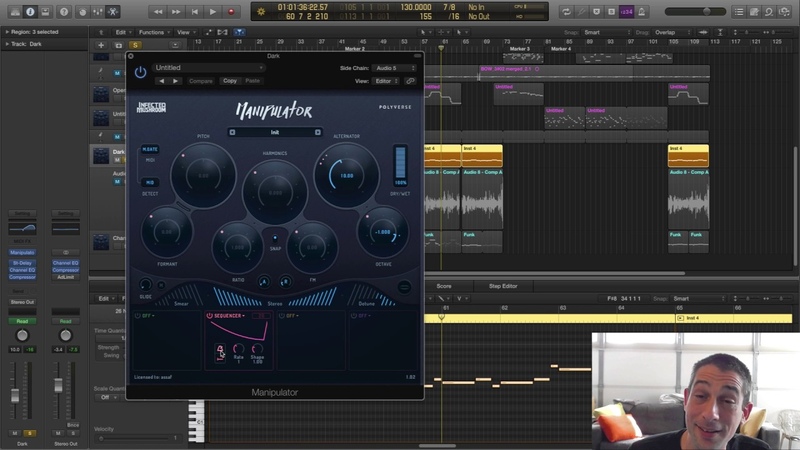This screenshot has height=450, width=800.
Task: Click the plugin link chain icon
Action: 410,81
